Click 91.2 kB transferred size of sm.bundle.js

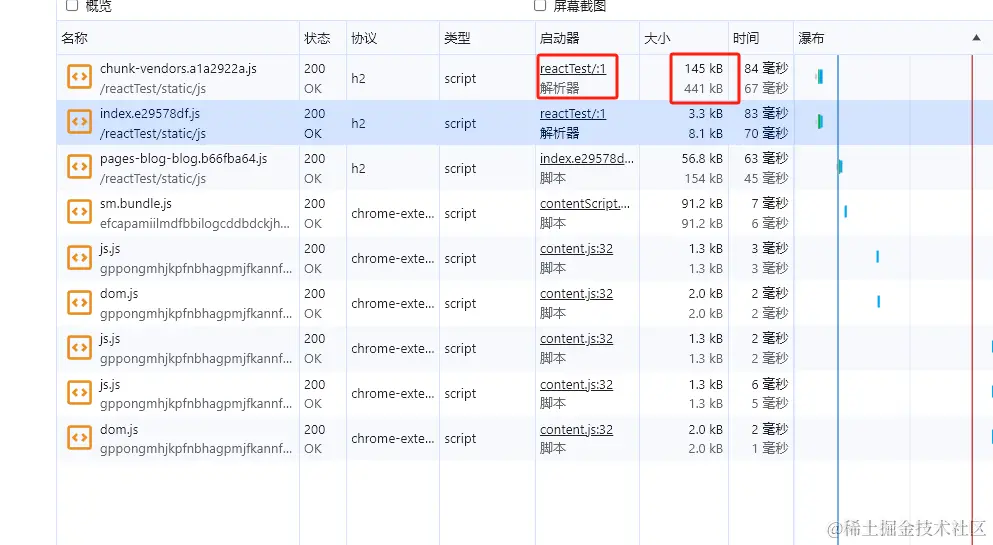click(x=702, y=203)
